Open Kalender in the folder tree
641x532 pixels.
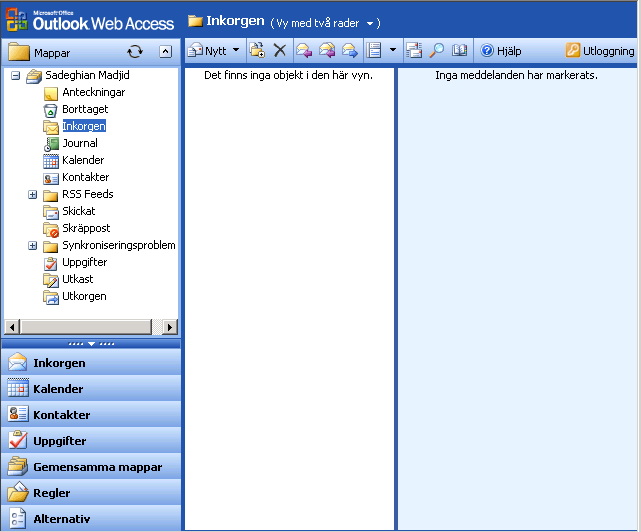tap(83, 160)
